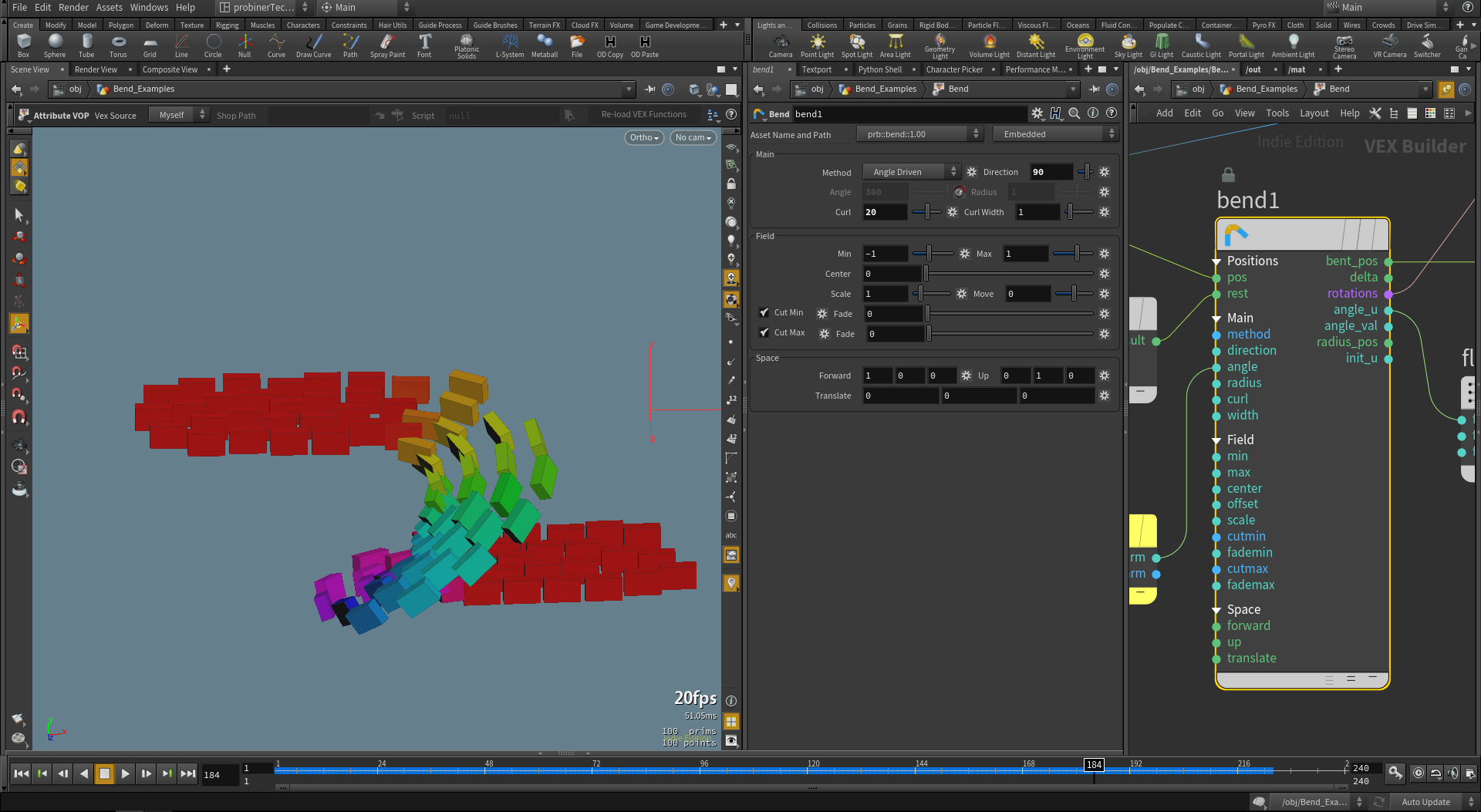
Task: Switch to the Python Shell tab
Action: coord(879,69)
